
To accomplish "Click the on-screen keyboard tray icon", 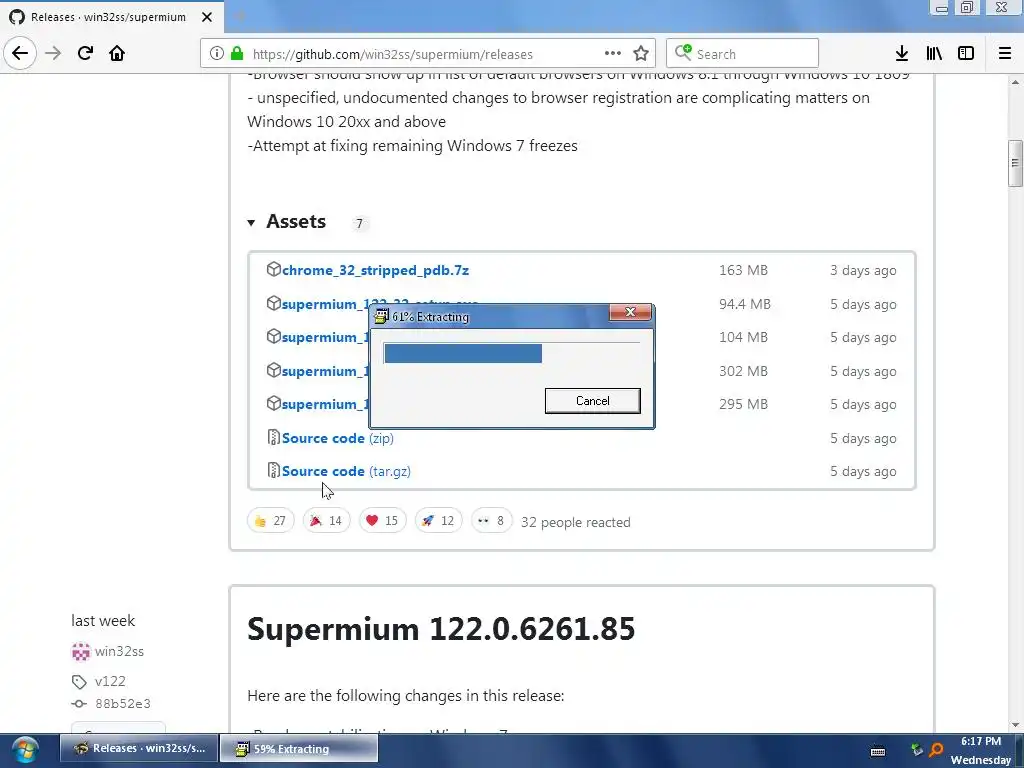I will 878,751.
